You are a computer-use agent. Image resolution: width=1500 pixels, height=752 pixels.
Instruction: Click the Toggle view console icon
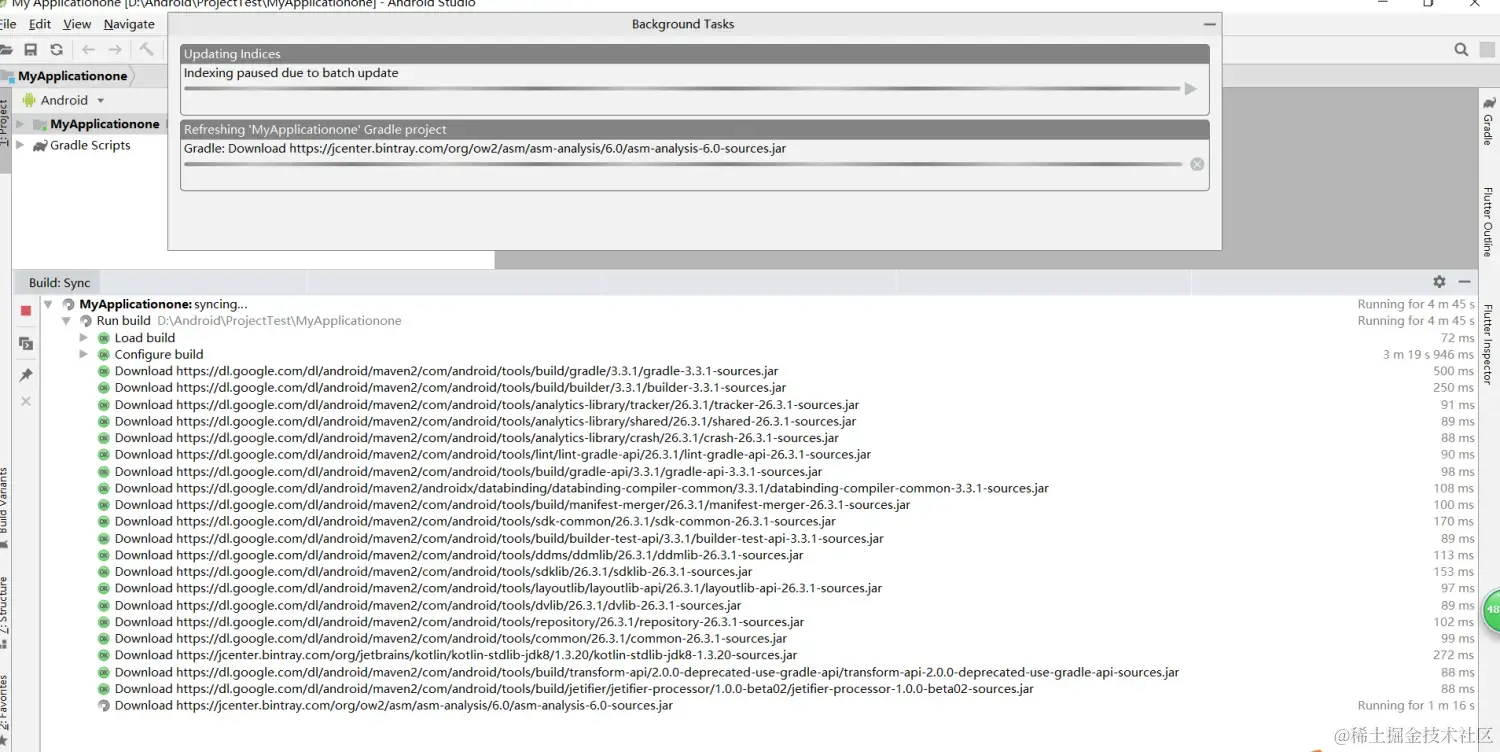click(x=26, y=343)
